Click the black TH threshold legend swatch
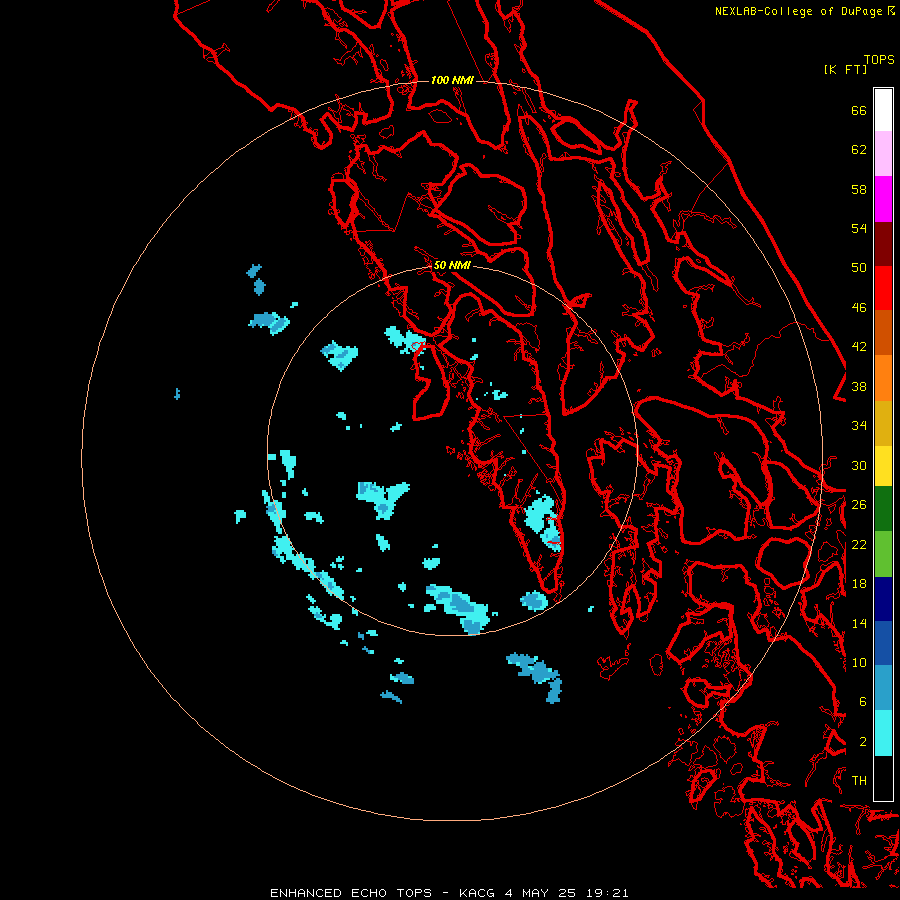This screenshot has width=900, height=900. click(883, 778)
